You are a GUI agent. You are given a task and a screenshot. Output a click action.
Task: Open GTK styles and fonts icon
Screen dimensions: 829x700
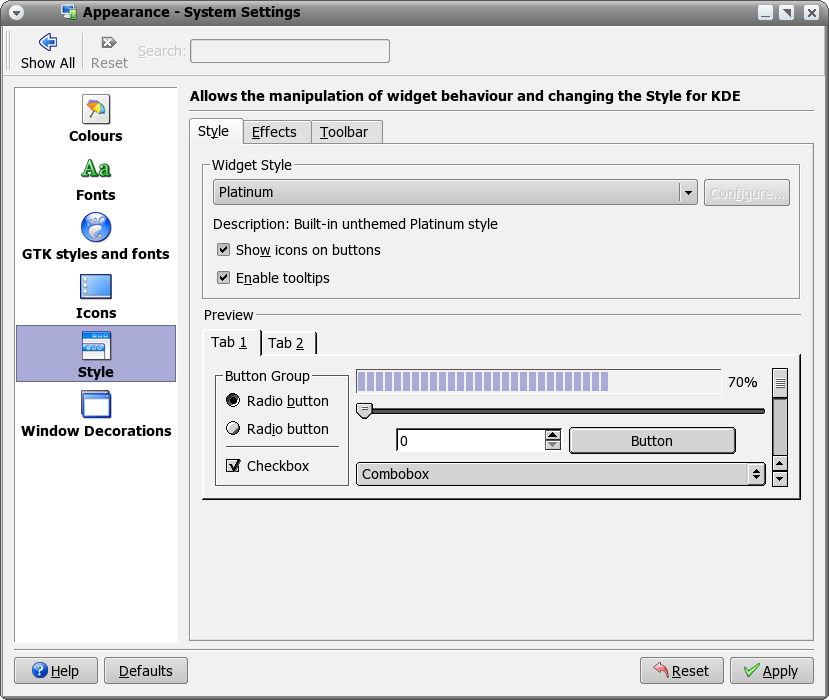96,227
